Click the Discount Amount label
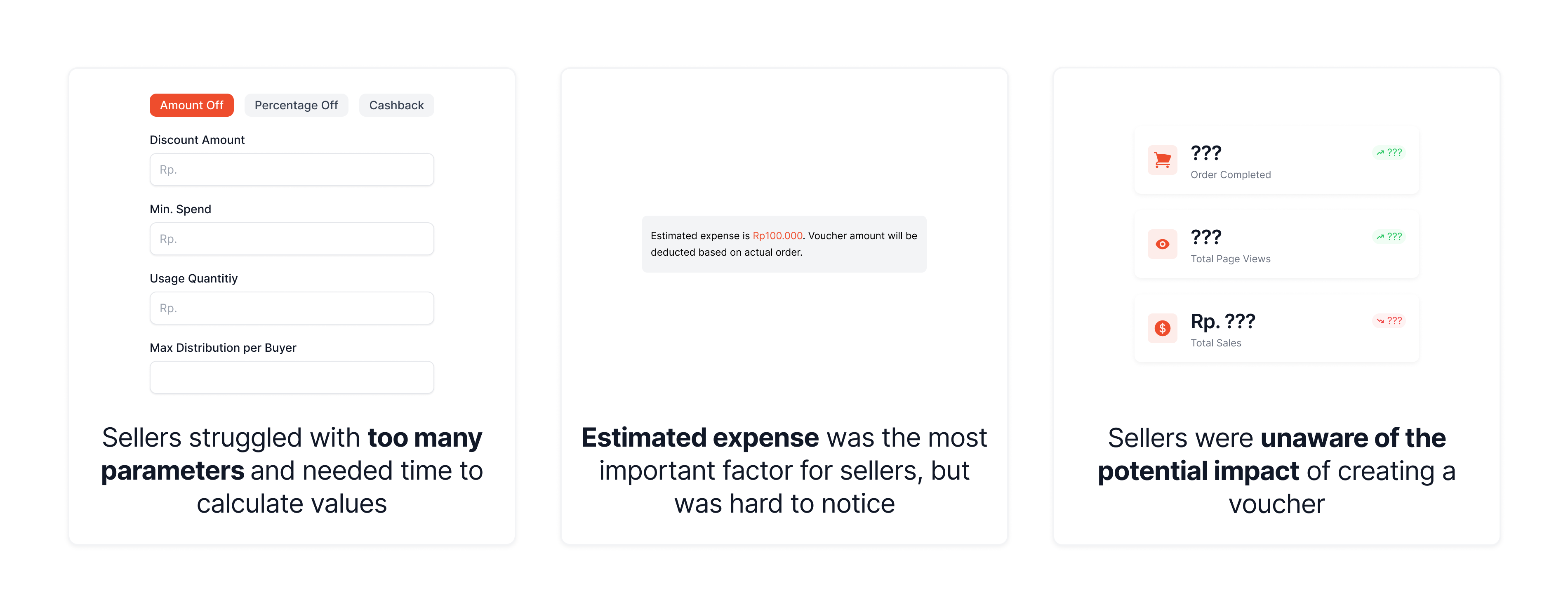 (197, 140)
